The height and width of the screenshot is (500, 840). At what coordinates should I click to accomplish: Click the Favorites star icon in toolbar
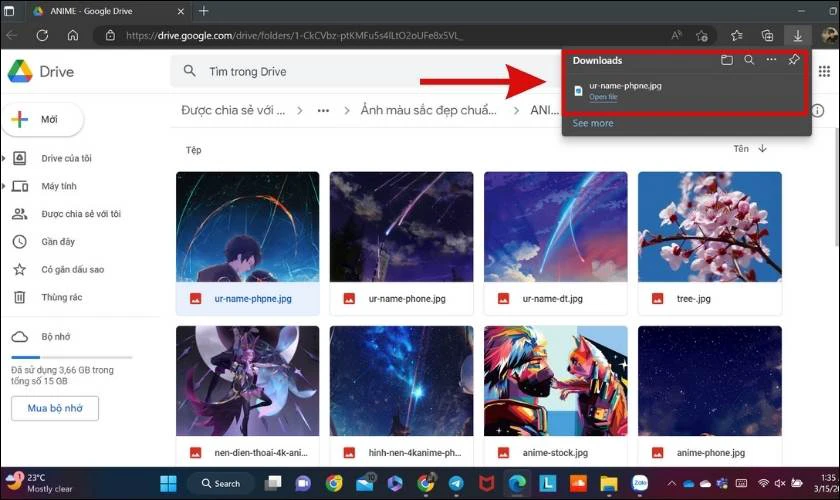pos(737,36)
